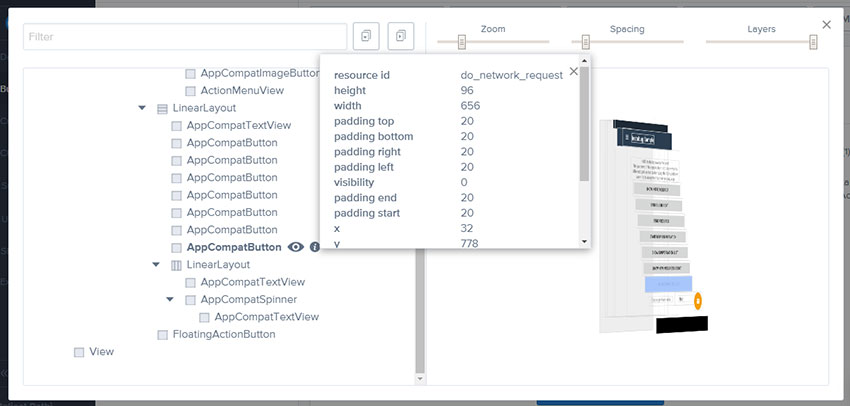Screen dimensions: 850x406
Task: Click the info icon next to bold AppCompatButton
Action: pyautogui.click(x=314, y=247)
